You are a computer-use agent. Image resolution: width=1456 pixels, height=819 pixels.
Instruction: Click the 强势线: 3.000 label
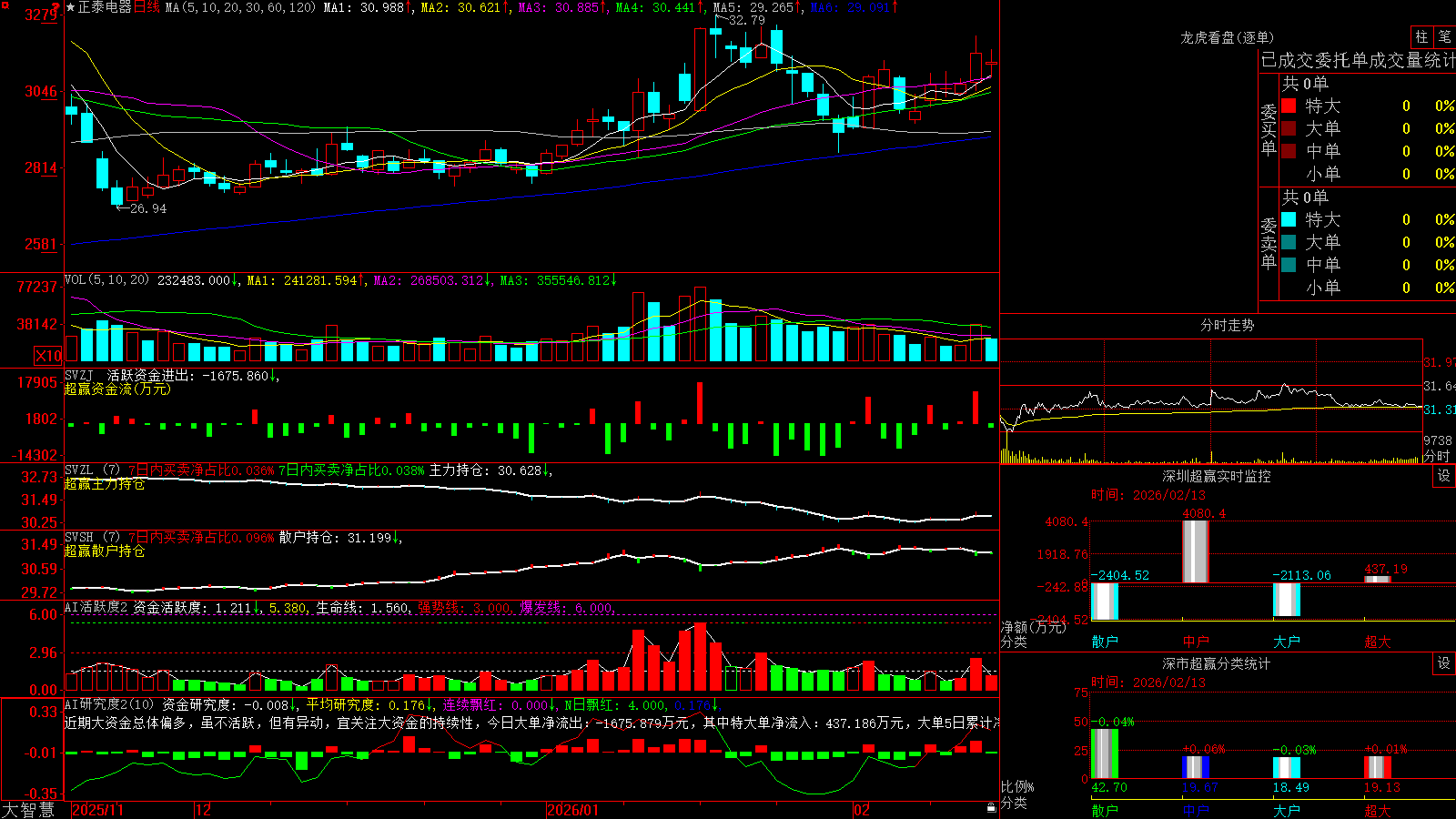tap(464, 608)
